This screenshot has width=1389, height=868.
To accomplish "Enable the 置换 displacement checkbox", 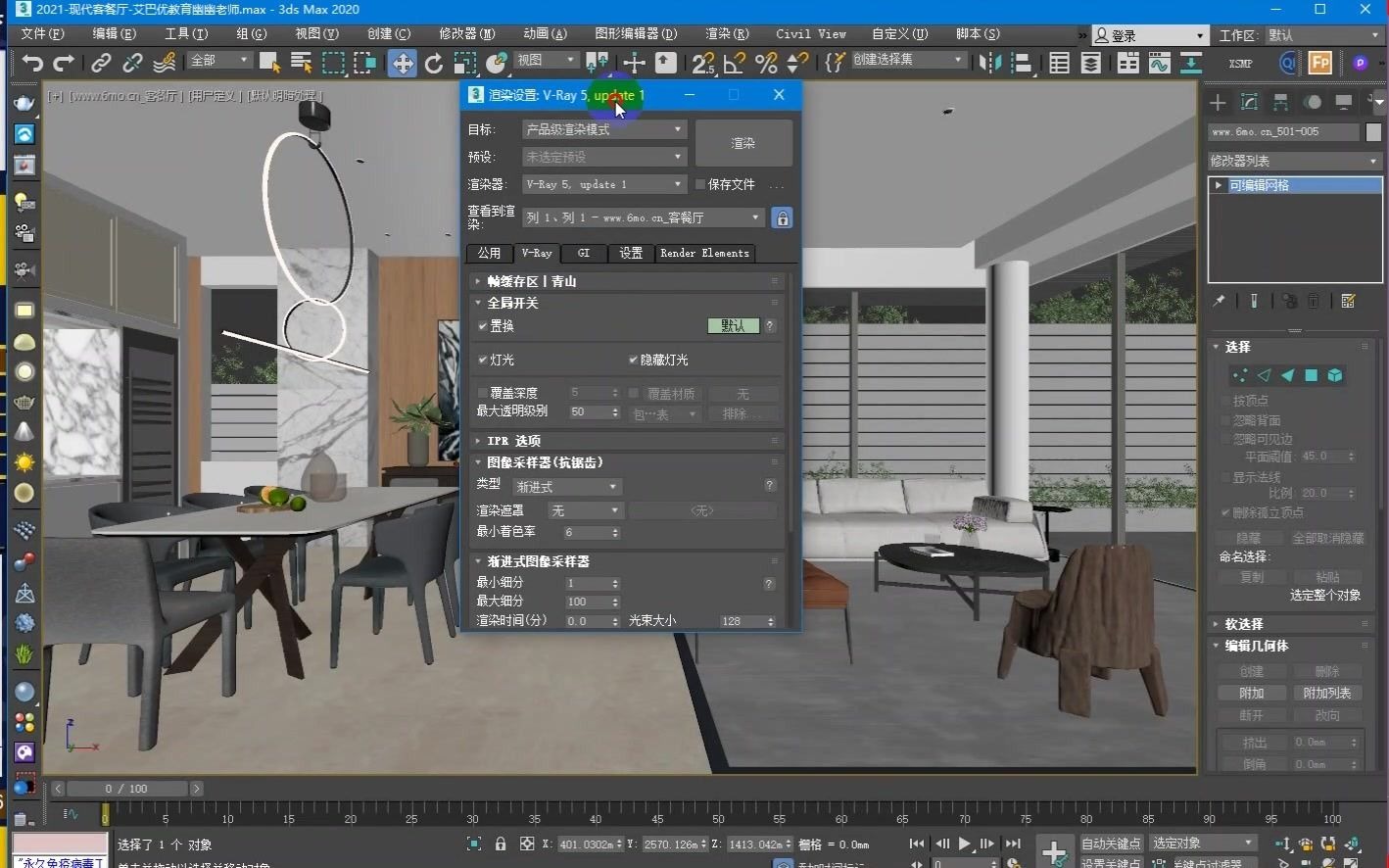I will (x=481, y=326).
